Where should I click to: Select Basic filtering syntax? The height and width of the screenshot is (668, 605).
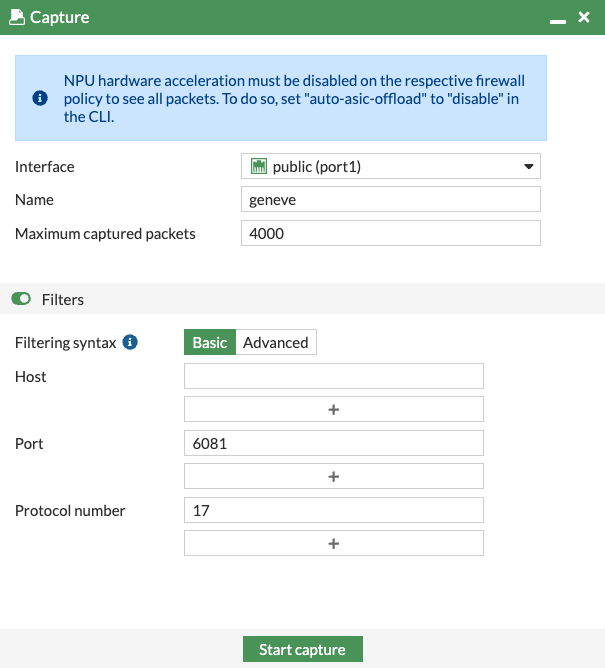tap(210, 342)
